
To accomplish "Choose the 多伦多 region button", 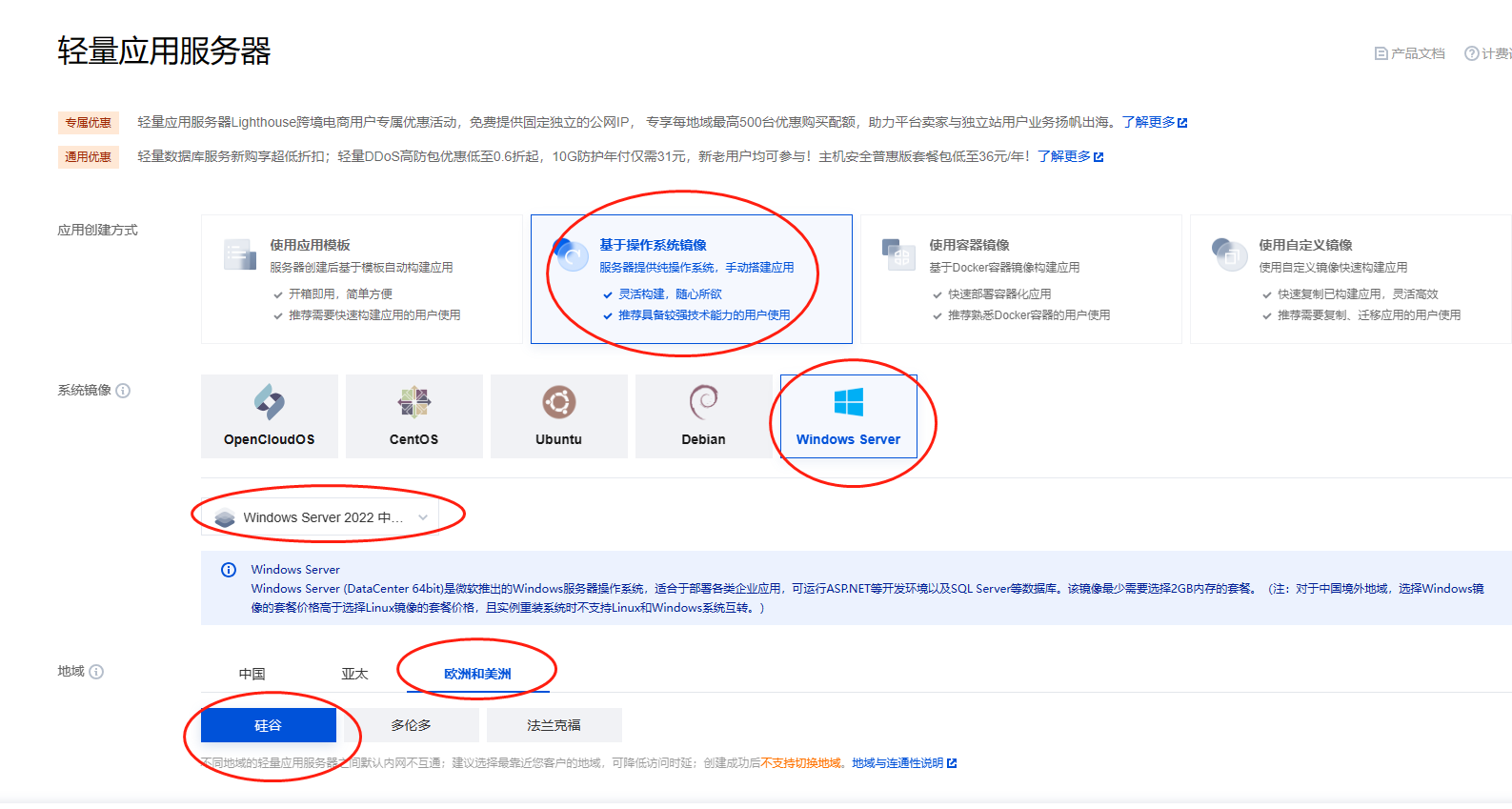I will tap(411, 725).
